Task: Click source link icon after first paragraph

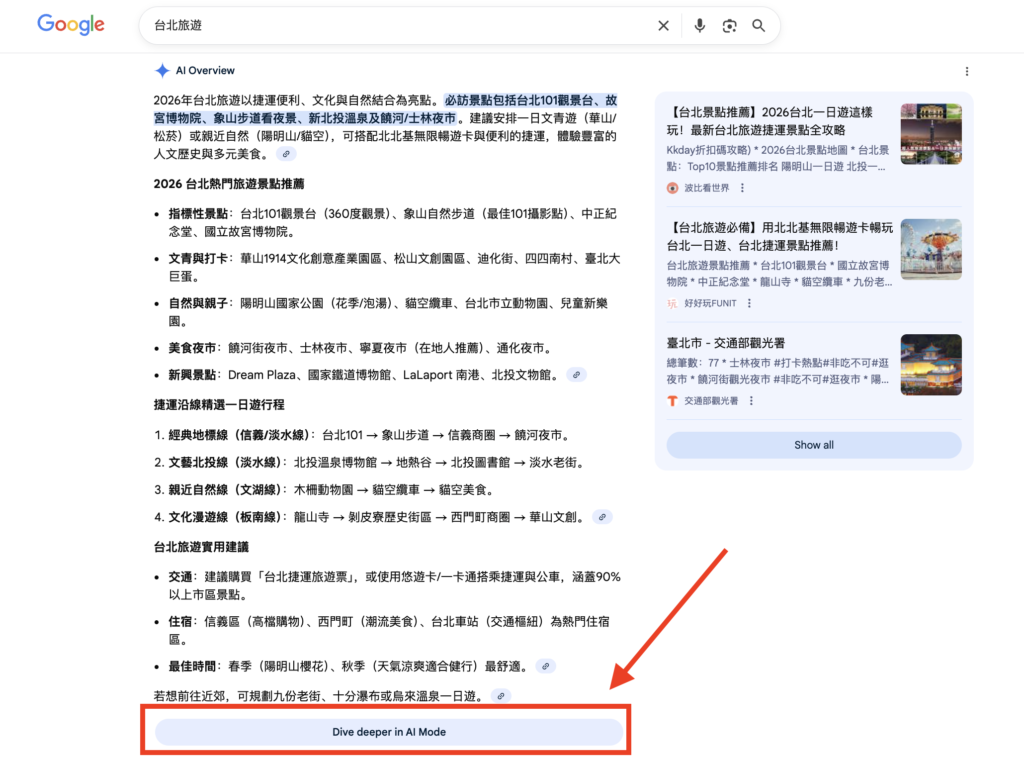Action: pyautogui.click(x=286, y=154)
